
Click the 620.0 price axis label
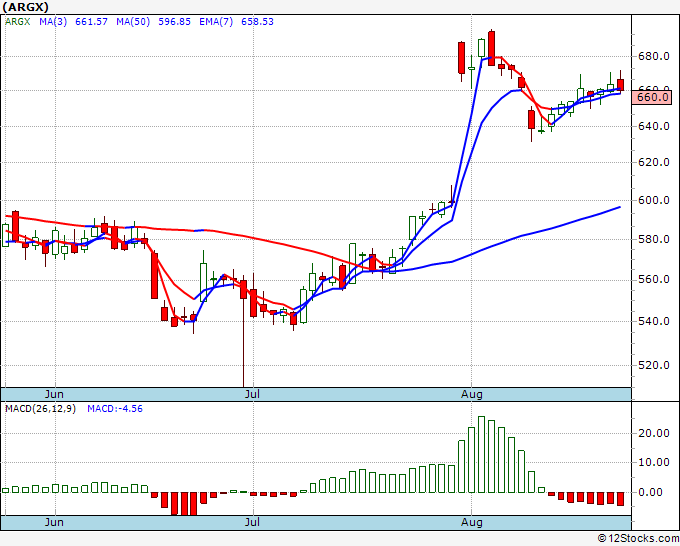(654, 163)
